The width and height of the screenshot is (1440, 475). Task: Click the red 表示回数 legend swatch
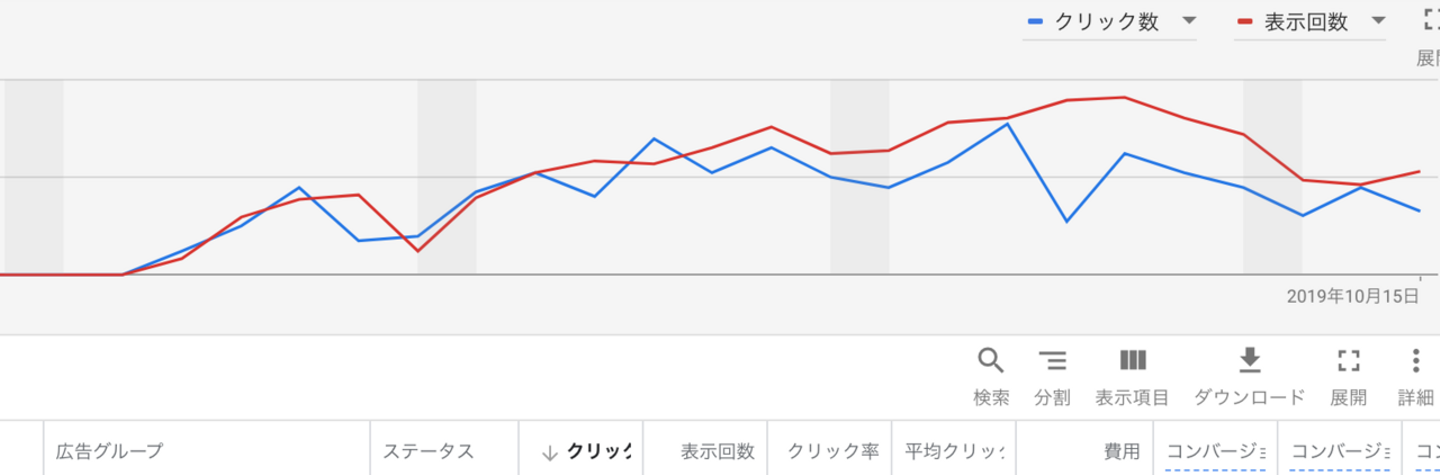1245,21
